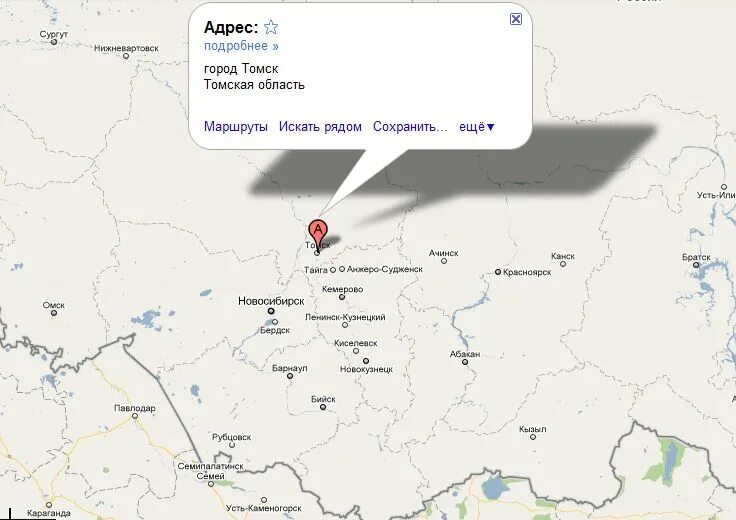Expand the ещё dropdown menu
The image size is (736, 520).
coord(476,127)
